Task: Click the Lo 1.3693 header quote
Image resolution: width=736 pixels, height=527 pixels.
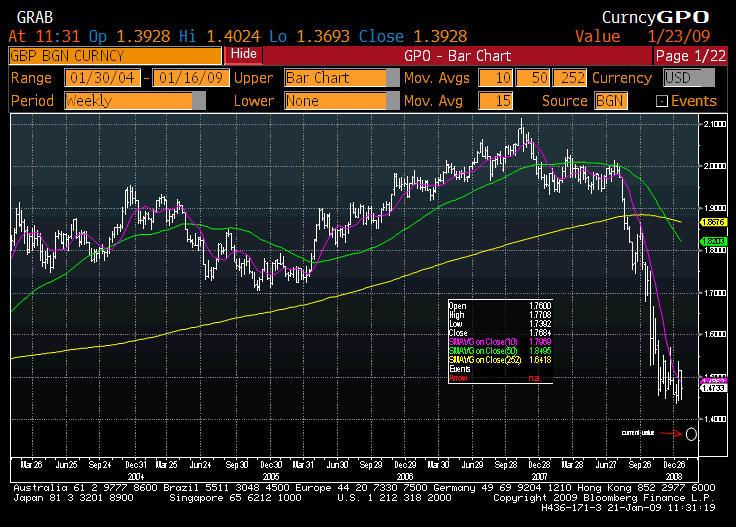Action: 309,36
